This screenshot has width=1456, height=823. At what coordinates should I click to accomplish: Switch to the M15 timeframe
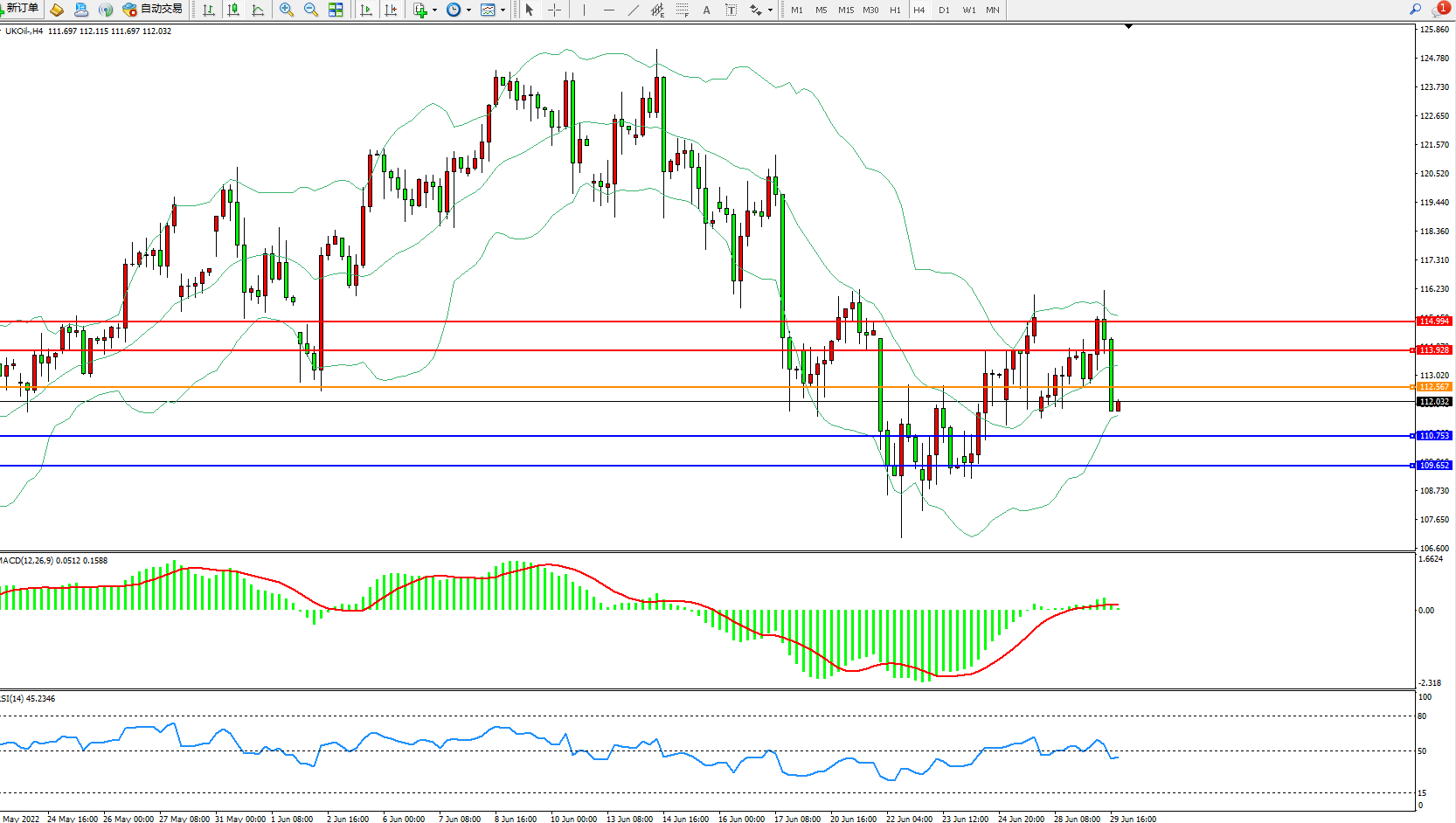click(x=845, y=10)
